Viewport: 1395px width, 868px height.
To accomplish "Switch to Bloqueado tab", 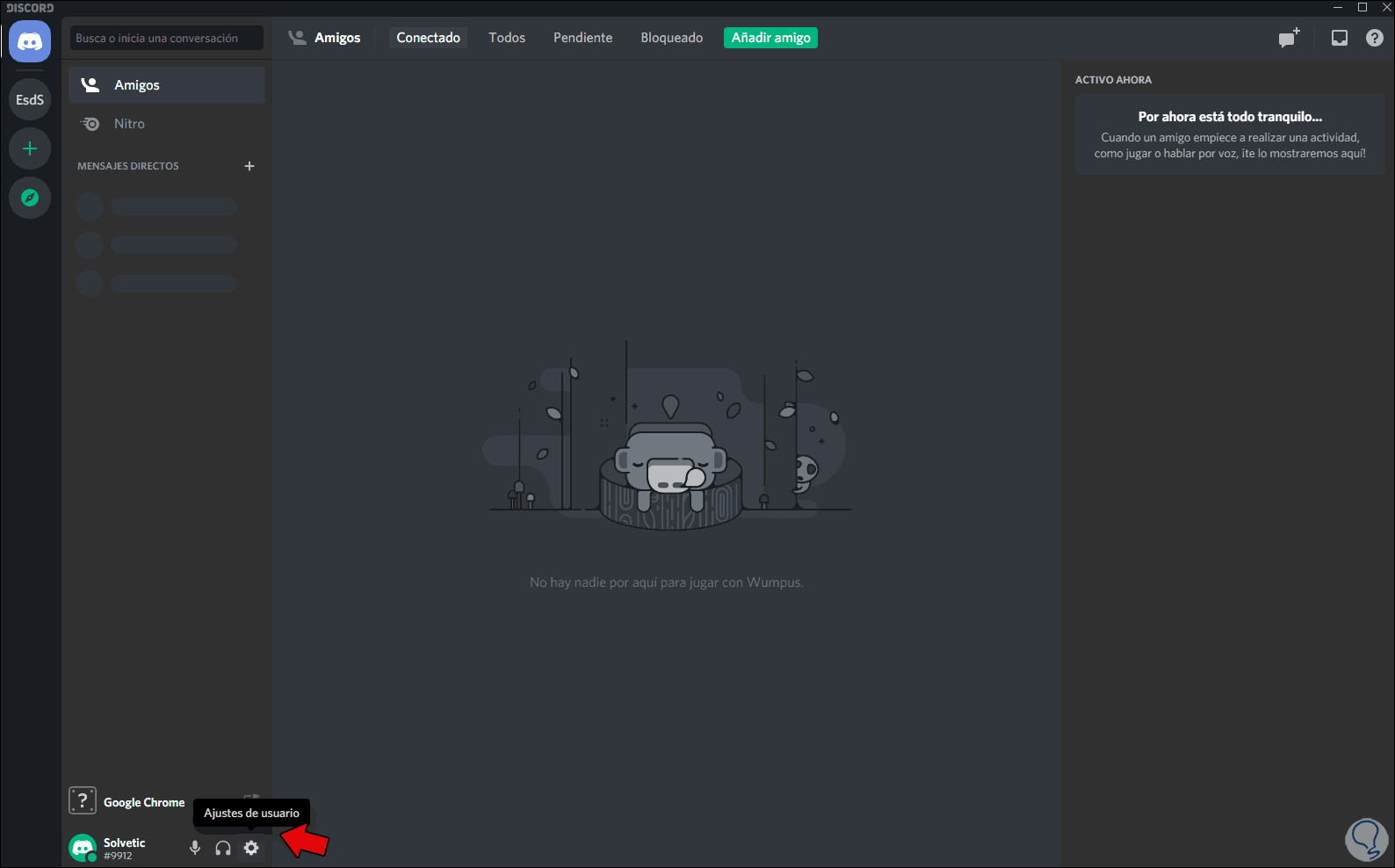I will pyautogui.click(x=672, y=38).
